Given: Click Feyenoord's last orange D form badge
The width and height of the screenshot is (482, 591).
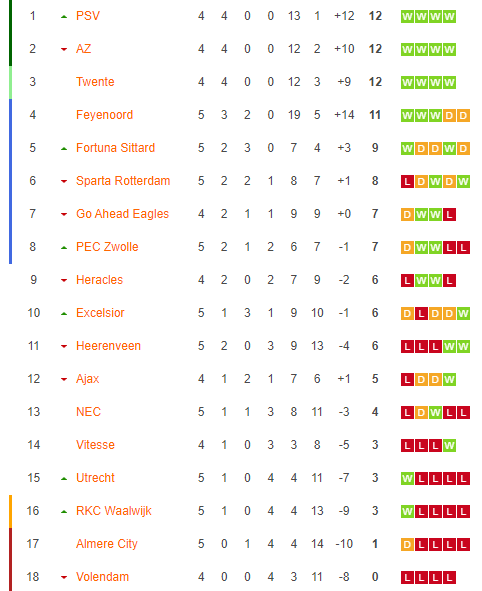Looking at the screenshot, I should click(x=463, y=115).
